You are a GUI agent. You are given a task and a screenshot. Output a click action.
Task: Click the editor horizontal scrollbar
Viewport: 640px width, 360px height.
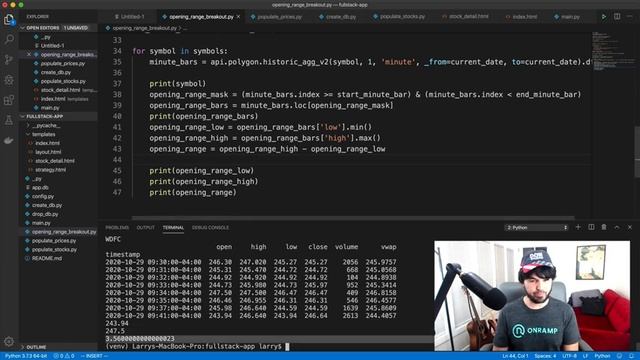[353, 218]
